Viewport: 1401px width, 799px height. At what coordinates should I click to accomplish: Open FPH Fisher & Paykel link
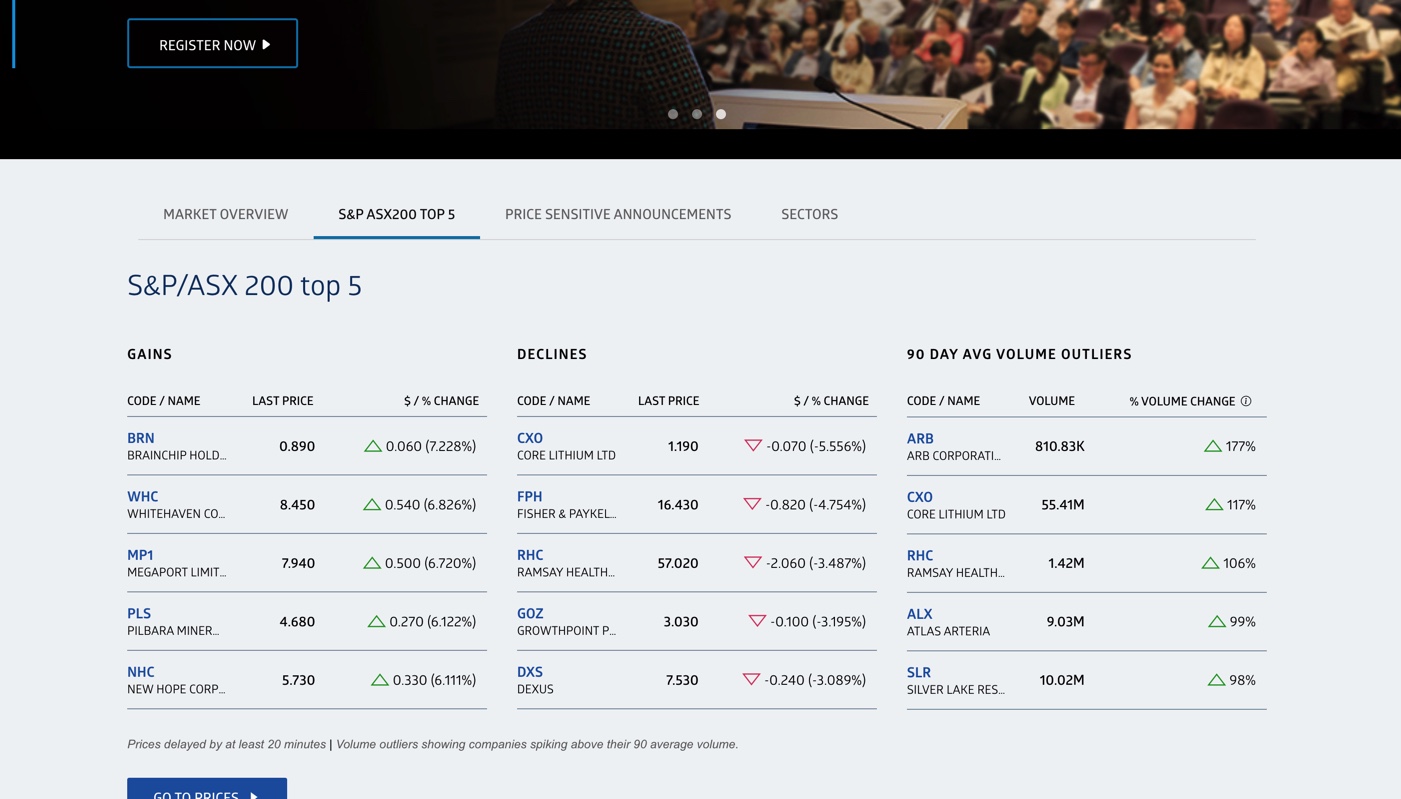pyautogui.click(x=530, y=496)
